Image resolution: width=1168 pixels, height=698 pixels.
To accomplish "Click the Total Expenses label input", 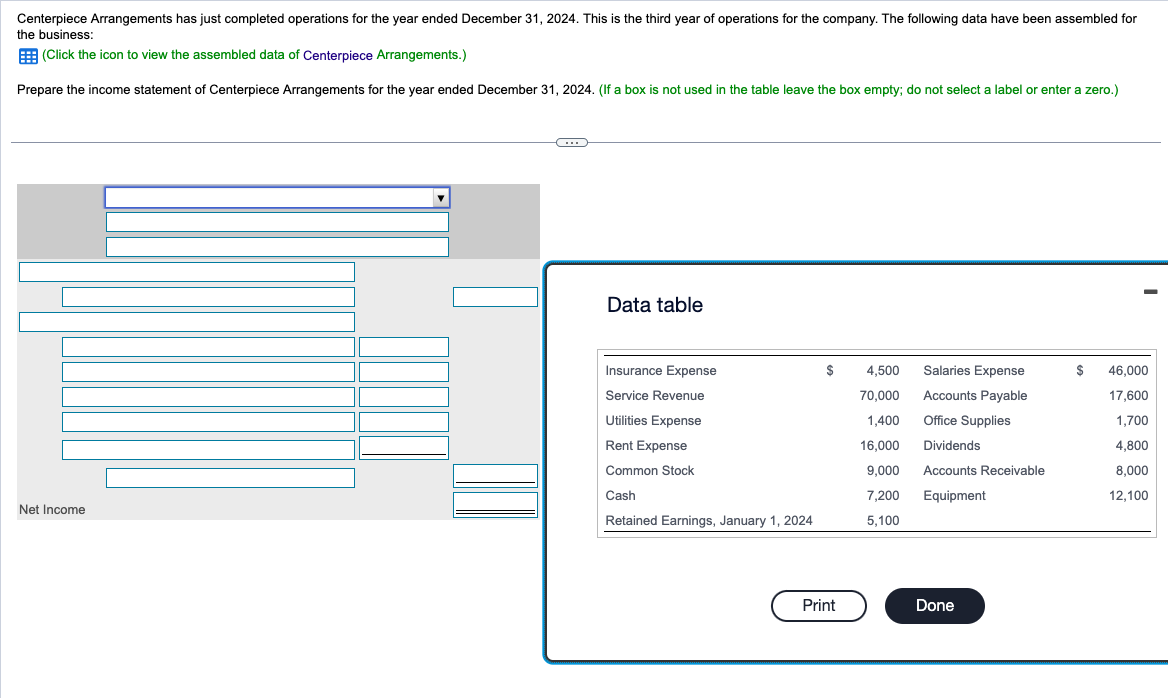I will point(230,478).
